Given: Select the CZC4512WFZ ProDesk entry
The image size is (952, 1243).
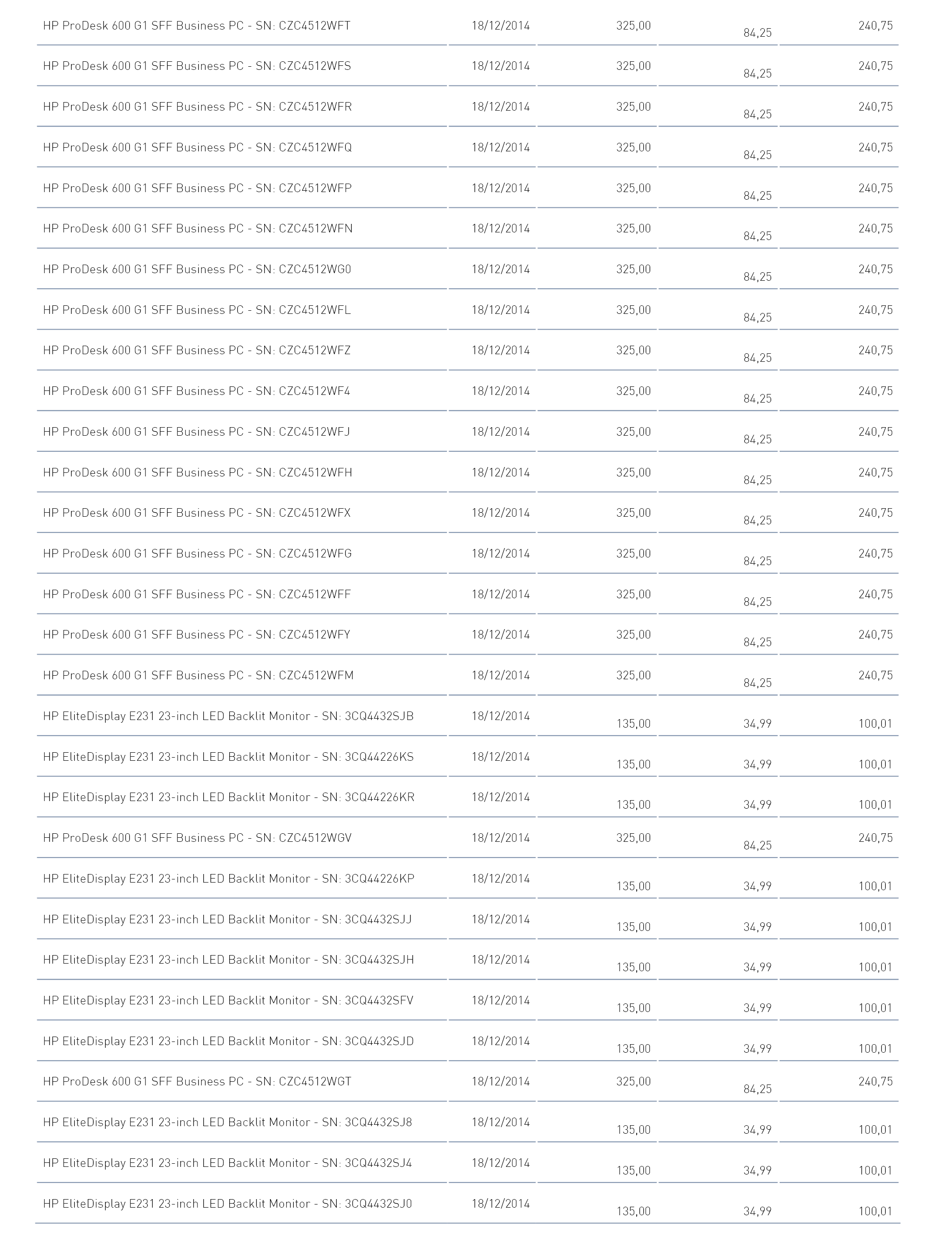Looking at the screenshot, I should [197, 351].
